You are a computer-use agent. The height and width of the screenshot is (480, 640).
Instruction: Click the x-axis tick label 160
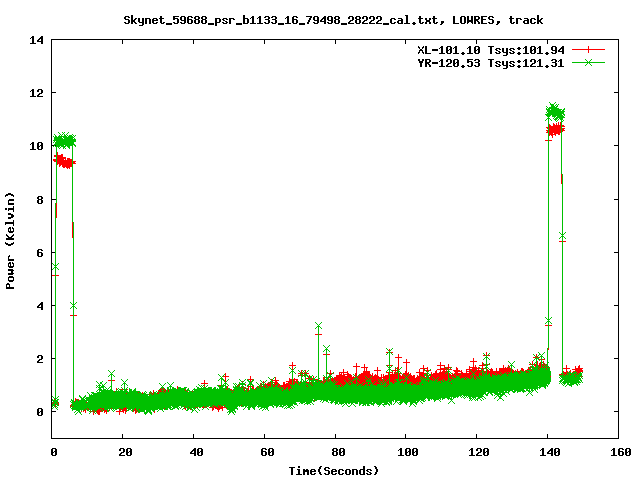pyautogui.click(x=620, y=452)
